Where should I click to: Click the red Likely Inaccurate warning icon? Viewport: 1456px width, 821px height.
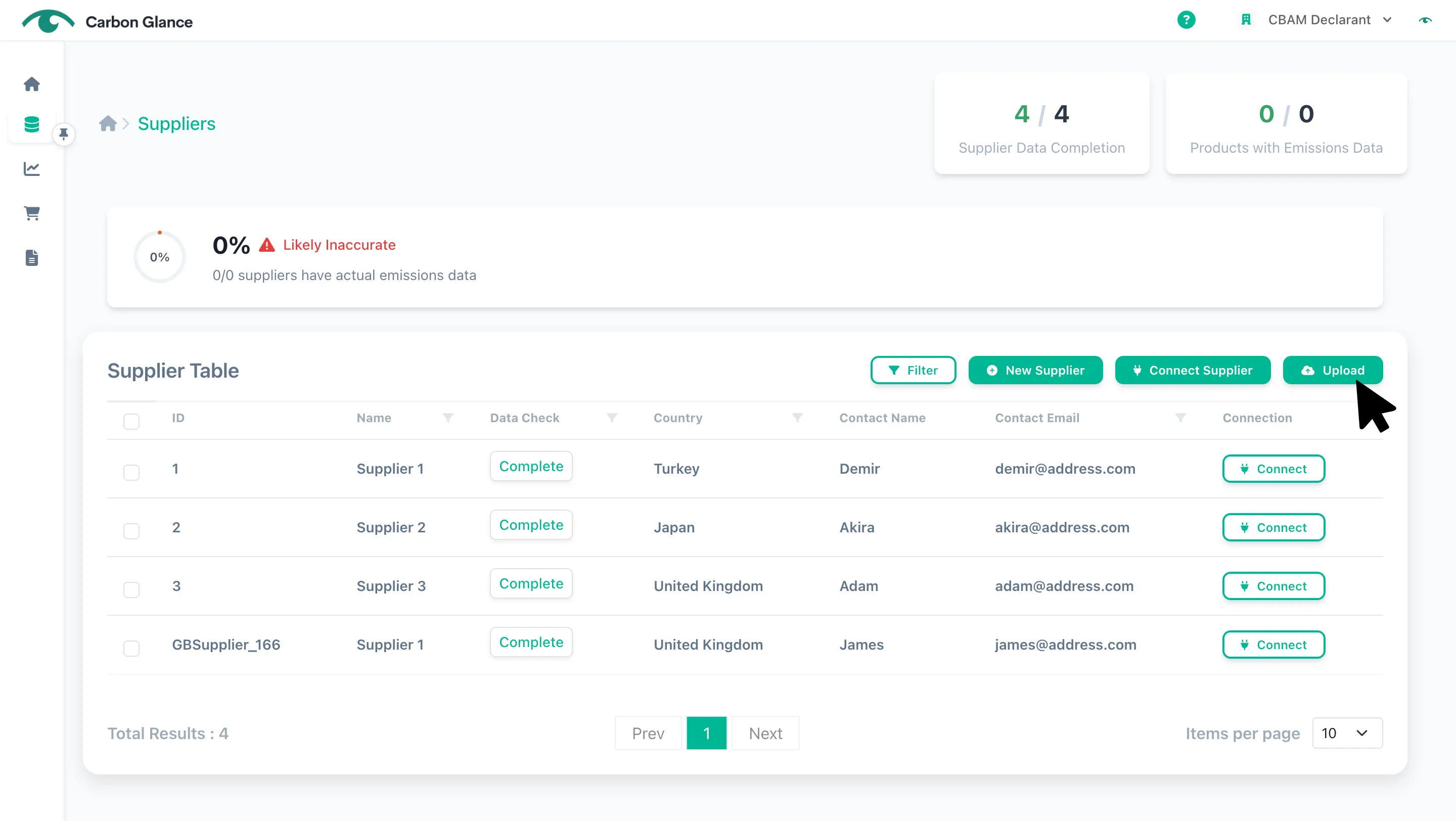coord(267,245)
